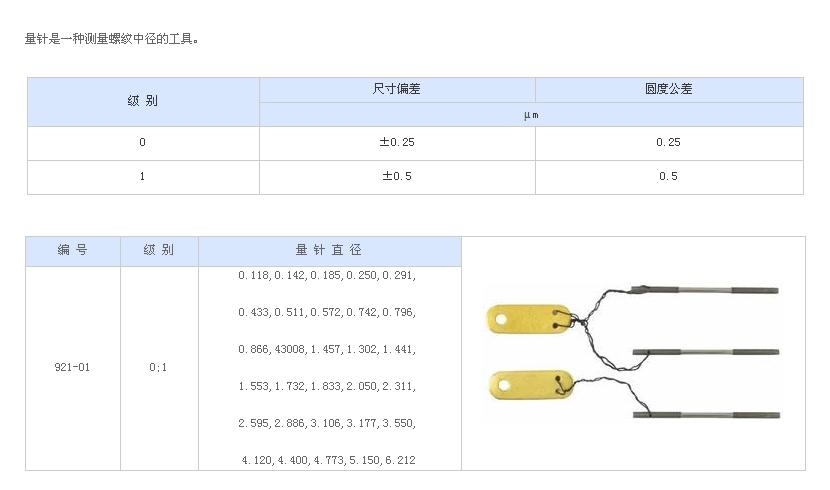This screenshot has width=830, height=490.
Task: Click the 圆度公差 column header
Action: (669, 89)
